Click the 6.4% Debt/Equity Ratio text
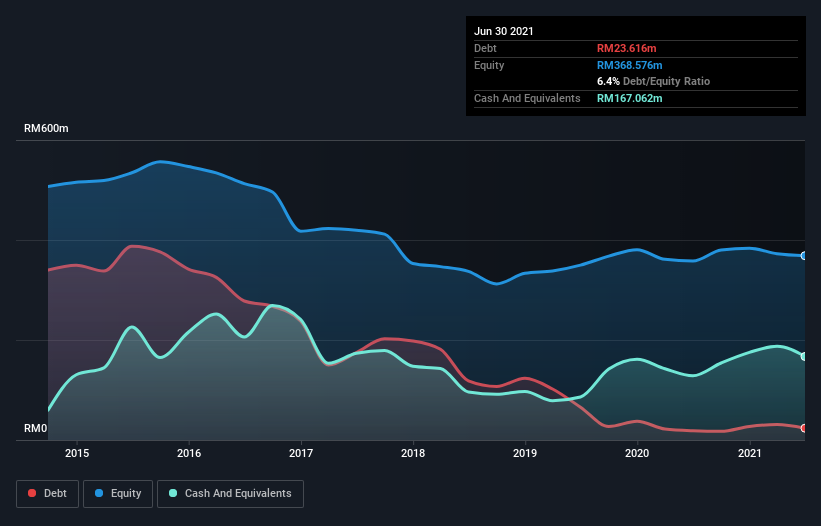Viewport: 821px width, 526px height. [653, 82]
